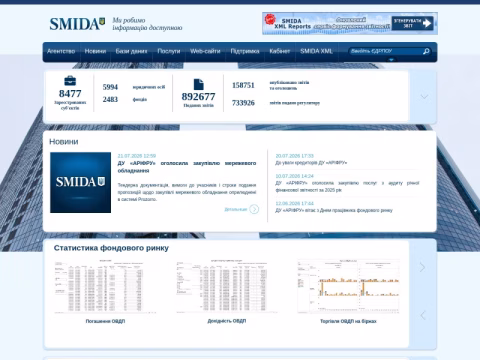480x360 pixels.
Task: Click the Новини section heading
Action: pyautogui.click(x=64, y=142)
